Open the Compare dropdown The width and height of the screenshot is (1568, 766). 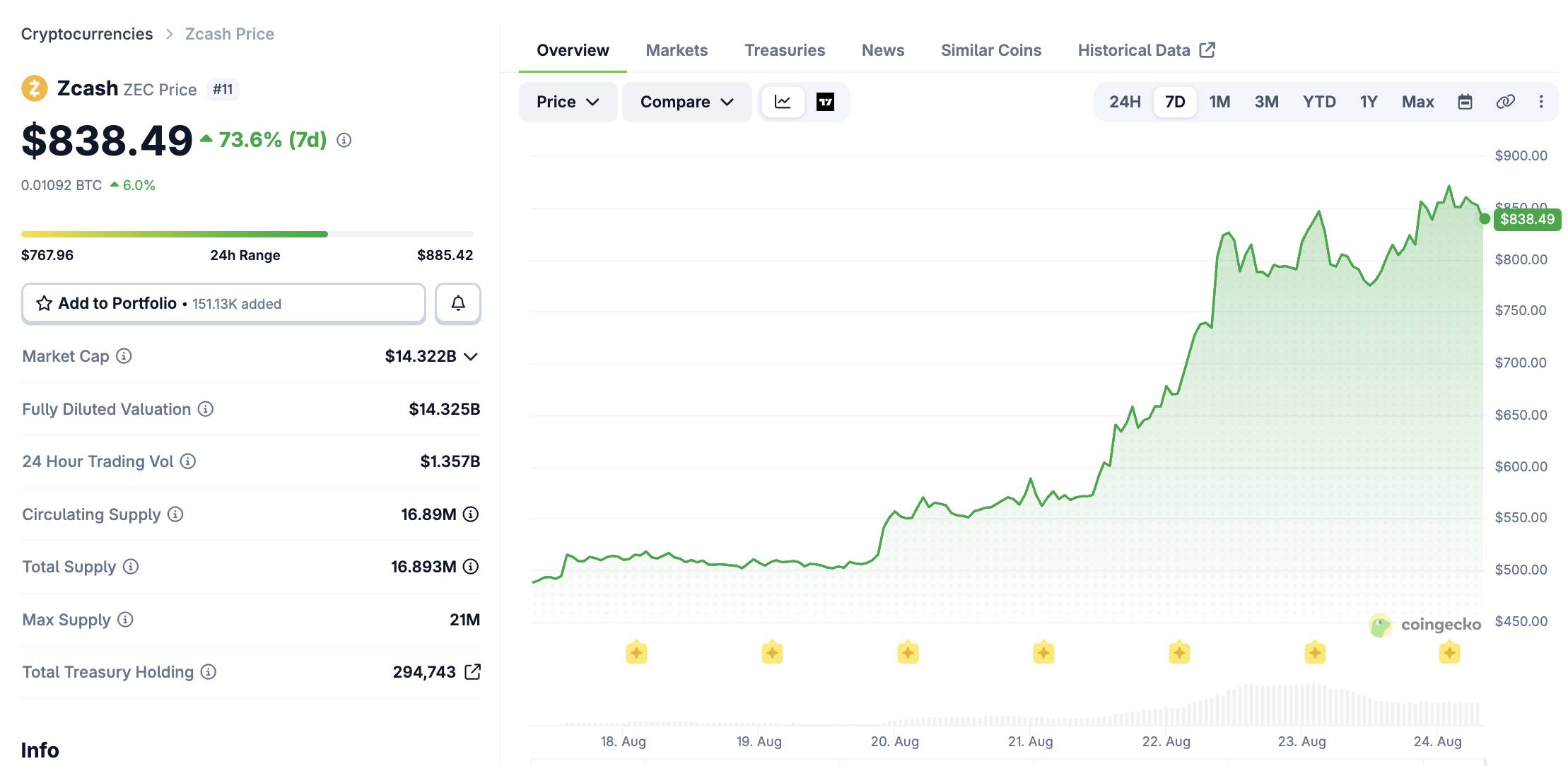click(x=686, y=102)
